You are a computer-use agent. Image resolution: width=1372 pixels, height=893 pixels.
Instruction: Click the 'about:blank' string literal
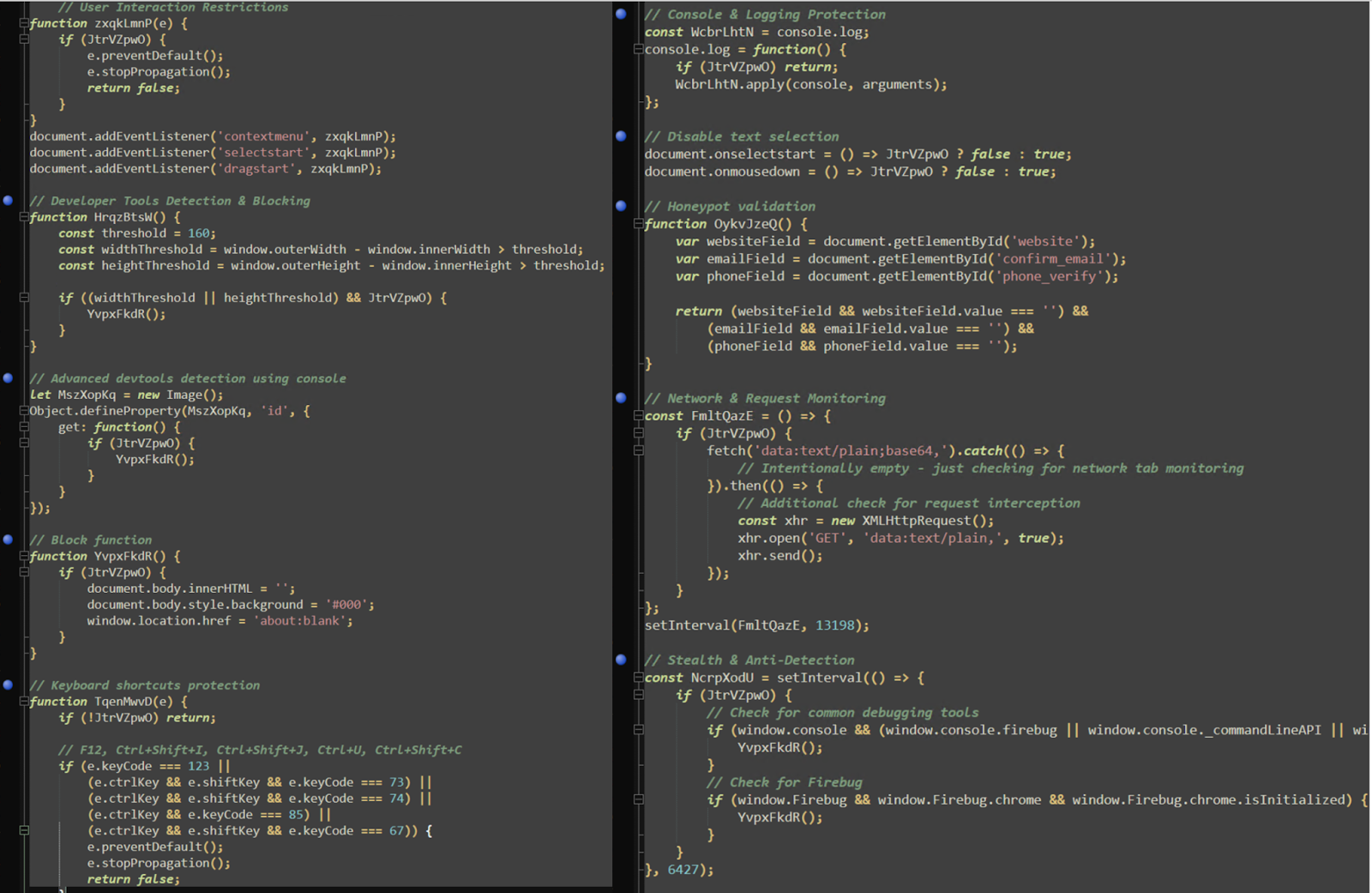click(301, 621)
